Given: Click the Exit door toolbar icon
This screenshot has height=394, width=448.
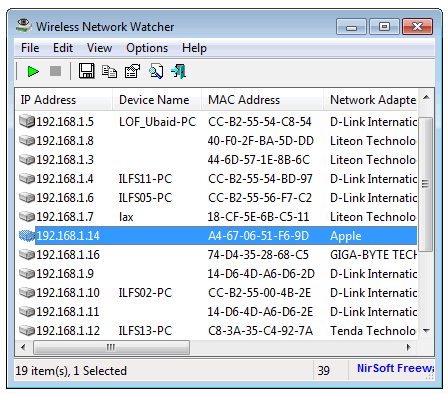Looking at the screenshot, I should click(x=178, y=71).
